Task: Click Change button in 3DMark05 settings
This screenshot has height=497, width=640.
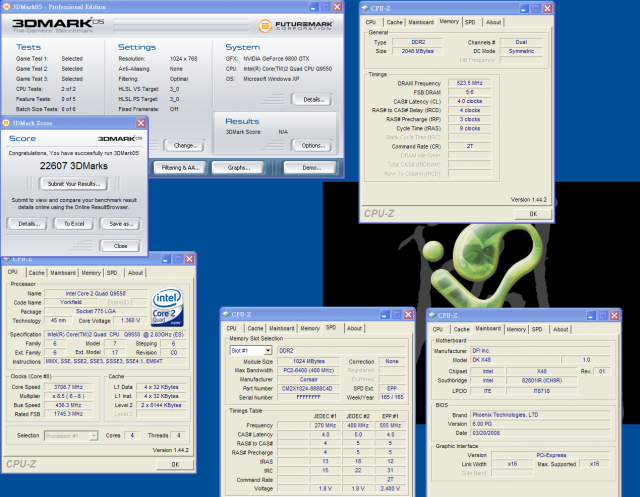Action: [184, 145]
